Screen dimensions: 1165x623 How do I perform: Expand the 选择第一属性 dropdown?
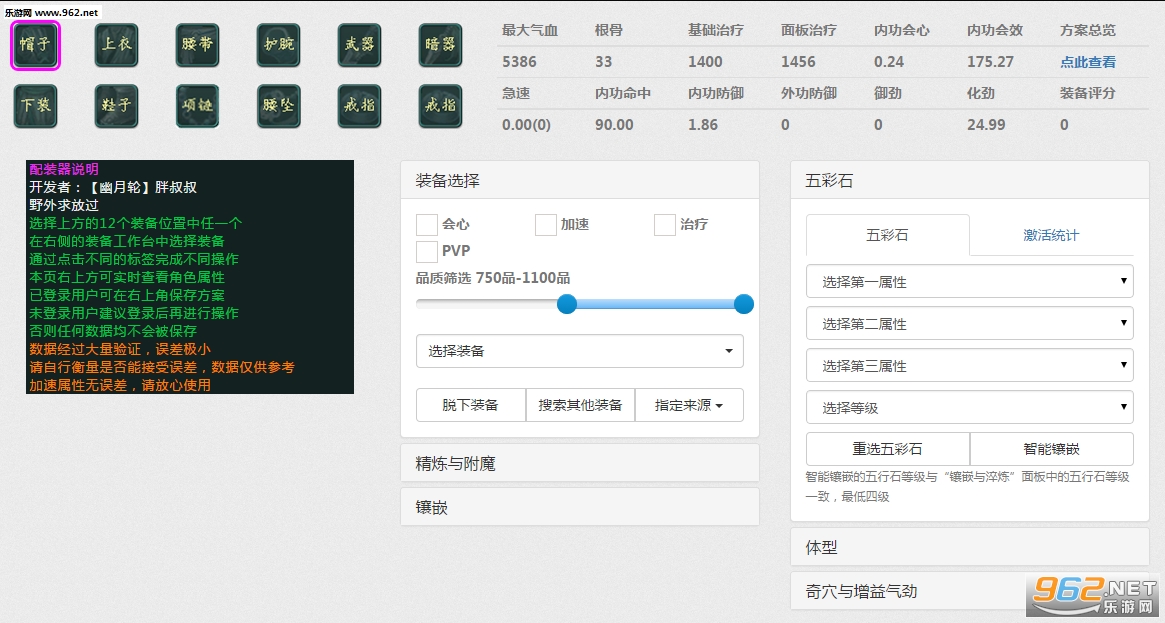970,281
